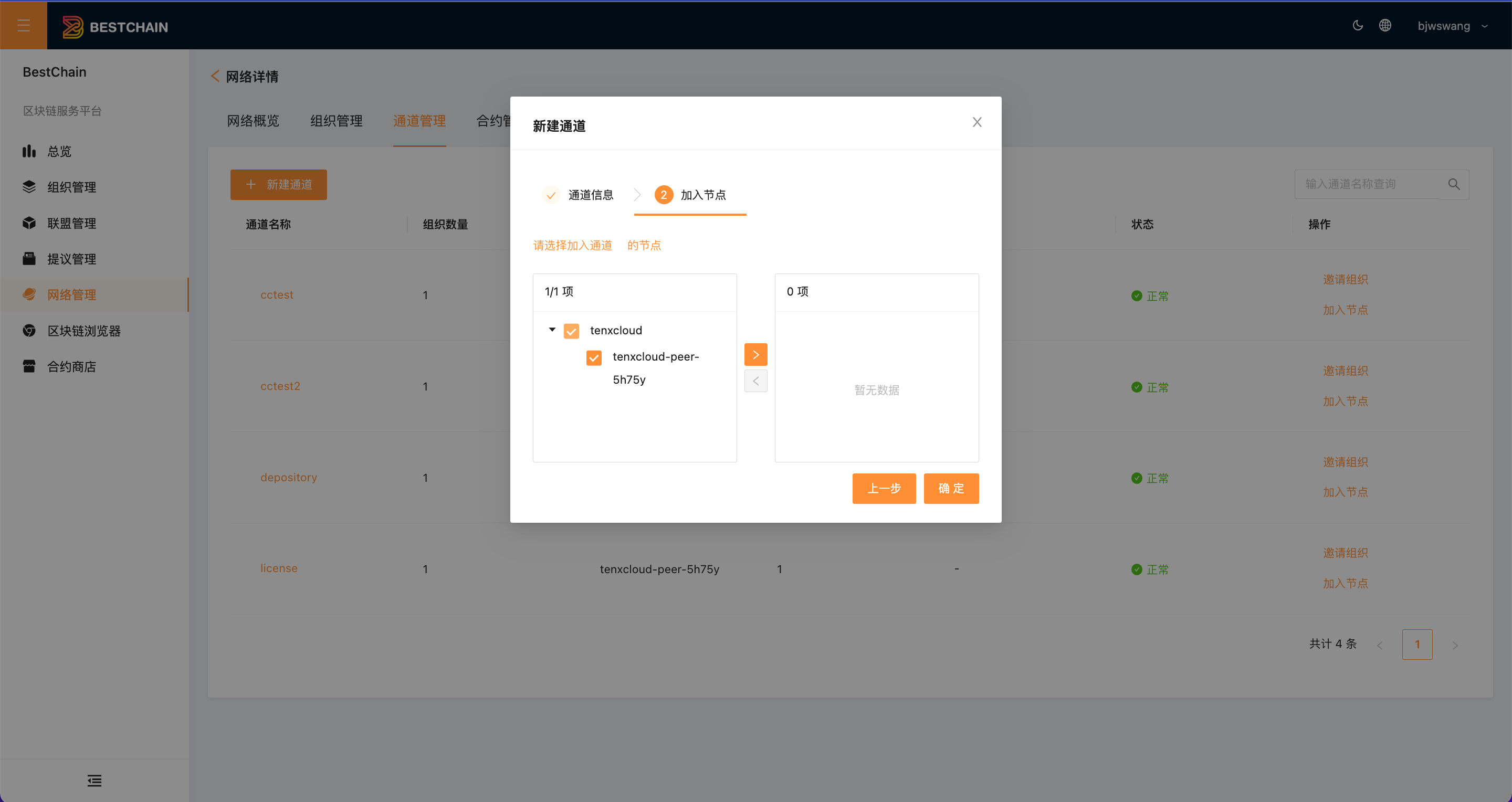Click 加入节点 for depository row
Screen dimensions: 1512x802
tap(1345, 492)
